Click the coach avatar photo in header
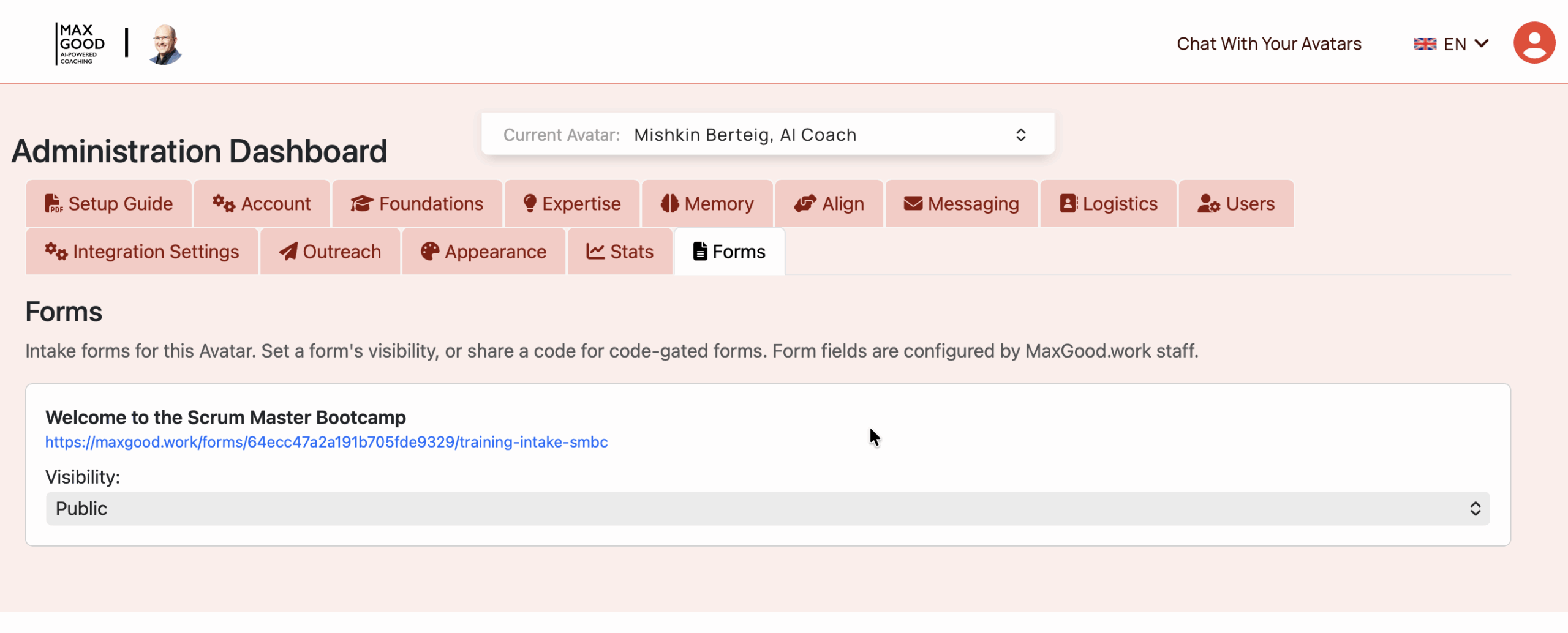Image resolution: width=1568 pixels, height=633 pixels. coord(165,44)
